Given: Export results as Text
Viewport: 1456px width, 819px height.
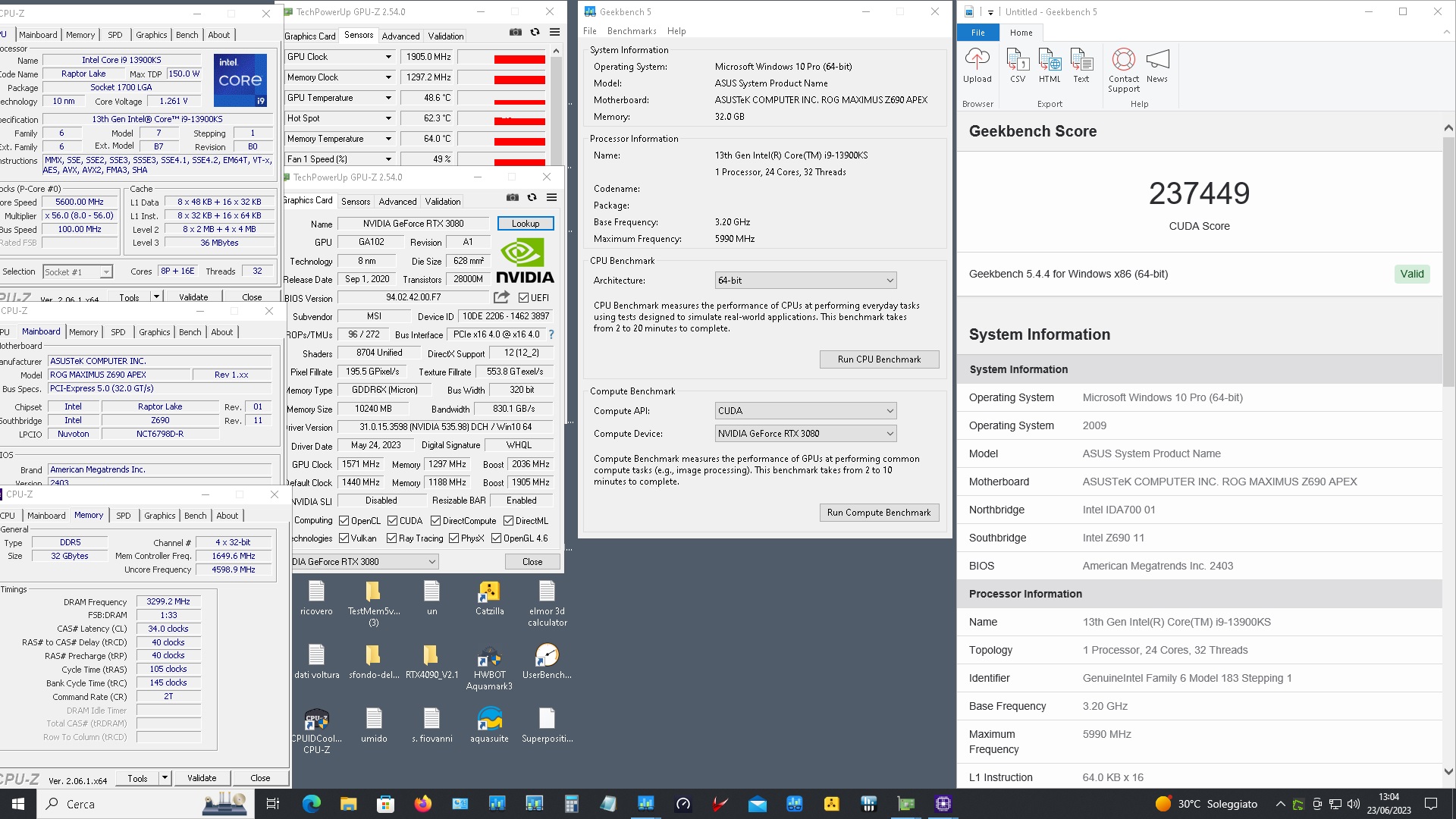Looking at the screenshot, I should (1081, 65).
